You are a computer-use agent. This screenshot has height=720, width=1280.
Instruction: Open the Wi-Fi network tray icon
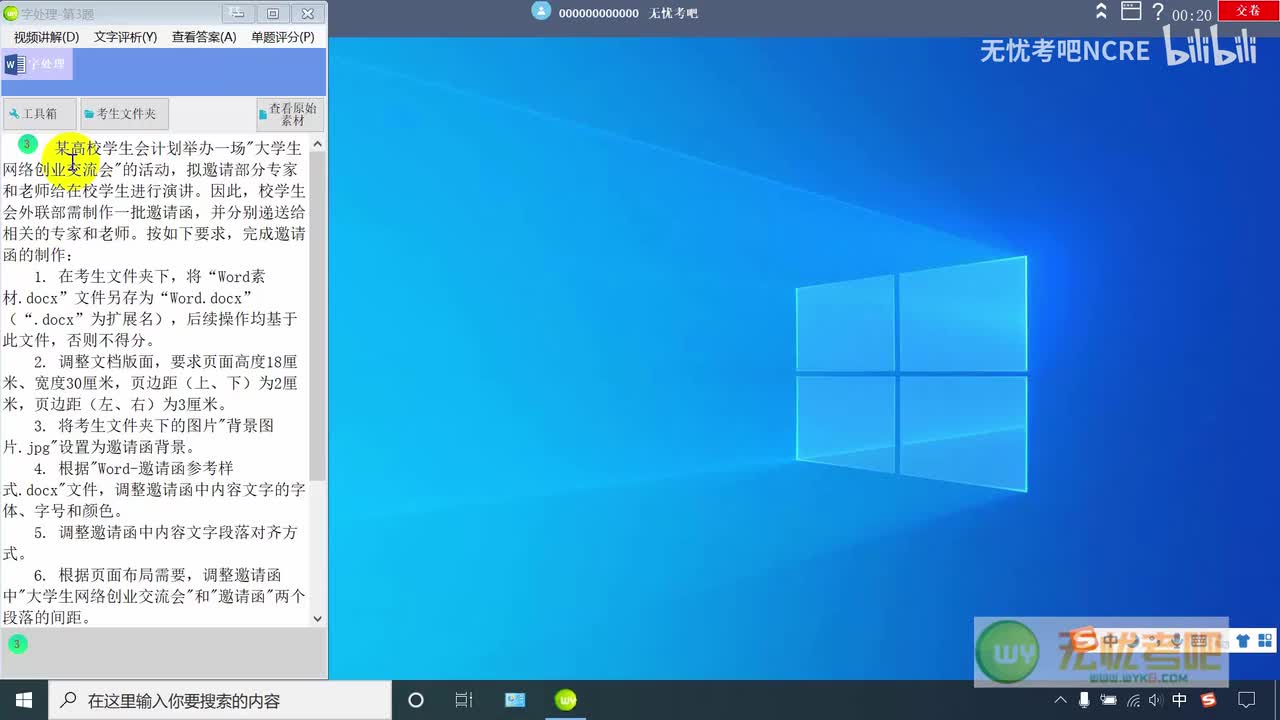(x=1133, y=700)
